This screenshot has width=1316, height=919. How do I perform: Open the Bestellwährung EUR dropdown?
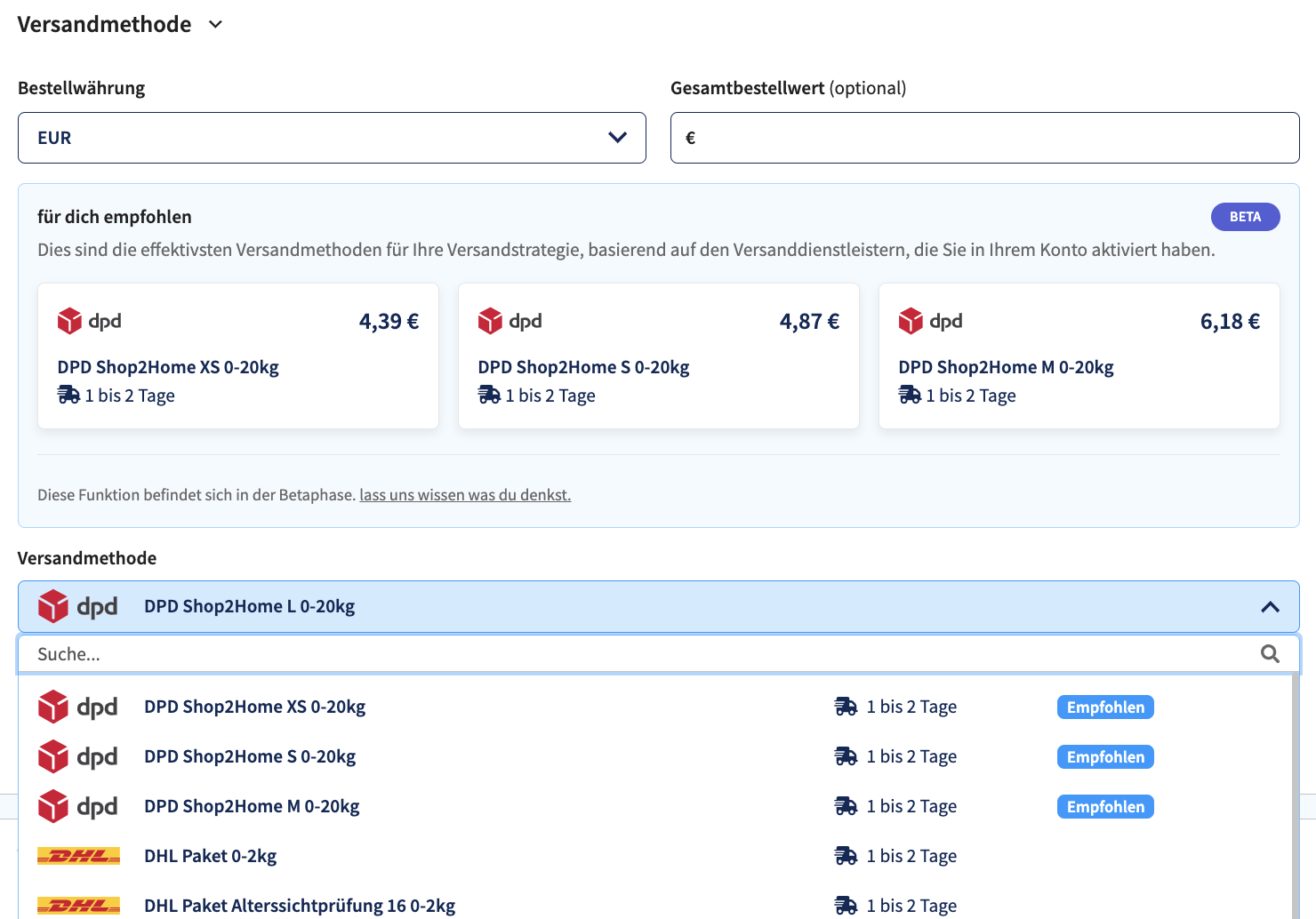332,138
